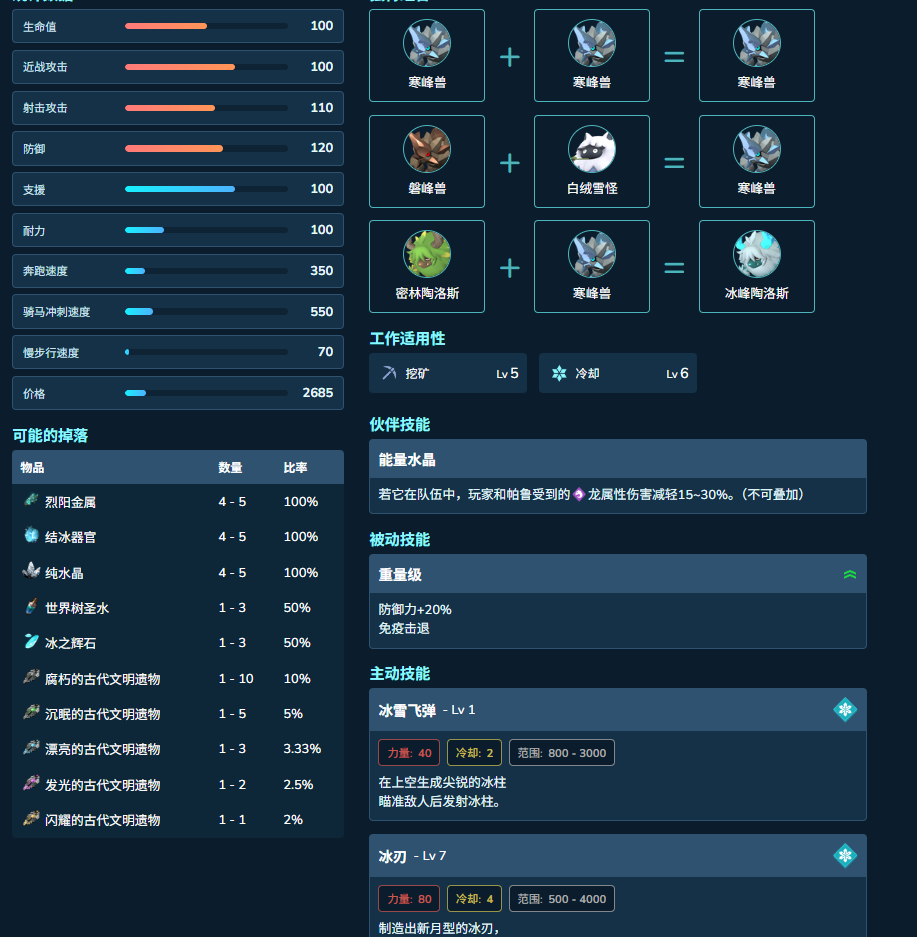Click the 密林陶洛斯 pal icon
The width and height of the screenshot is (917, 937).
[427, 255]
